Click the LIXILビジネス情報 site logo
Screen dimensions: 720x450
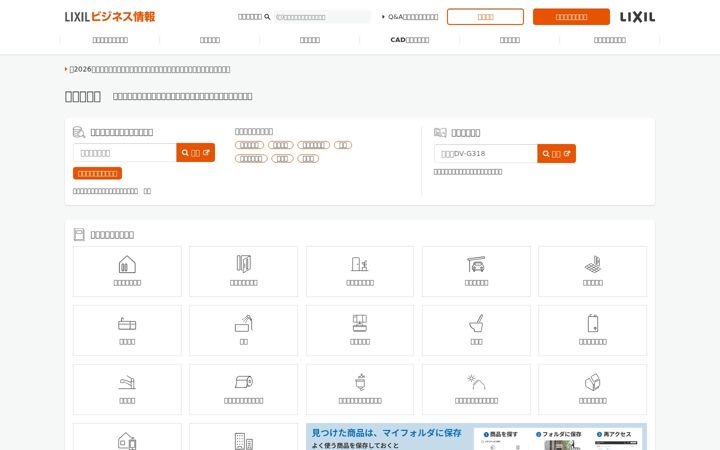110,17
